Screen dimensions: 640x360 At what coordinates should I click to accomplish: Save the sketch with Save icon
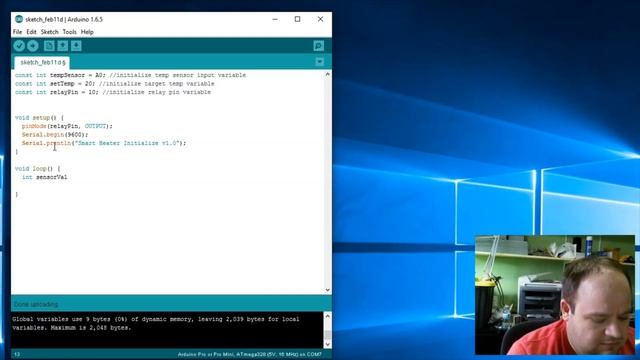(x=76, y=46)
